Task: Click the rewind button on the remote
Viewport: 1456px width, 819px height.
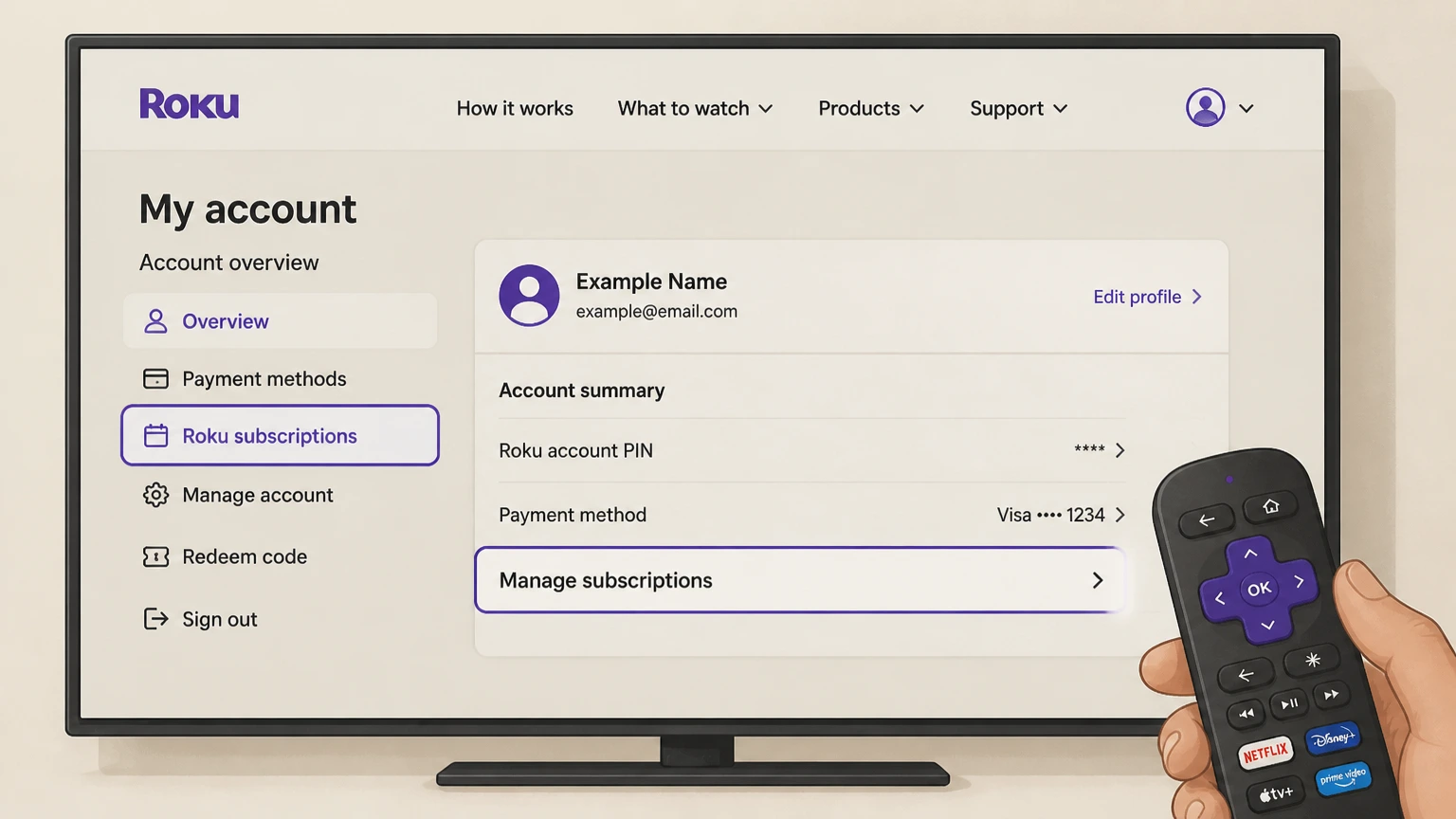Action: point(1246,714)
